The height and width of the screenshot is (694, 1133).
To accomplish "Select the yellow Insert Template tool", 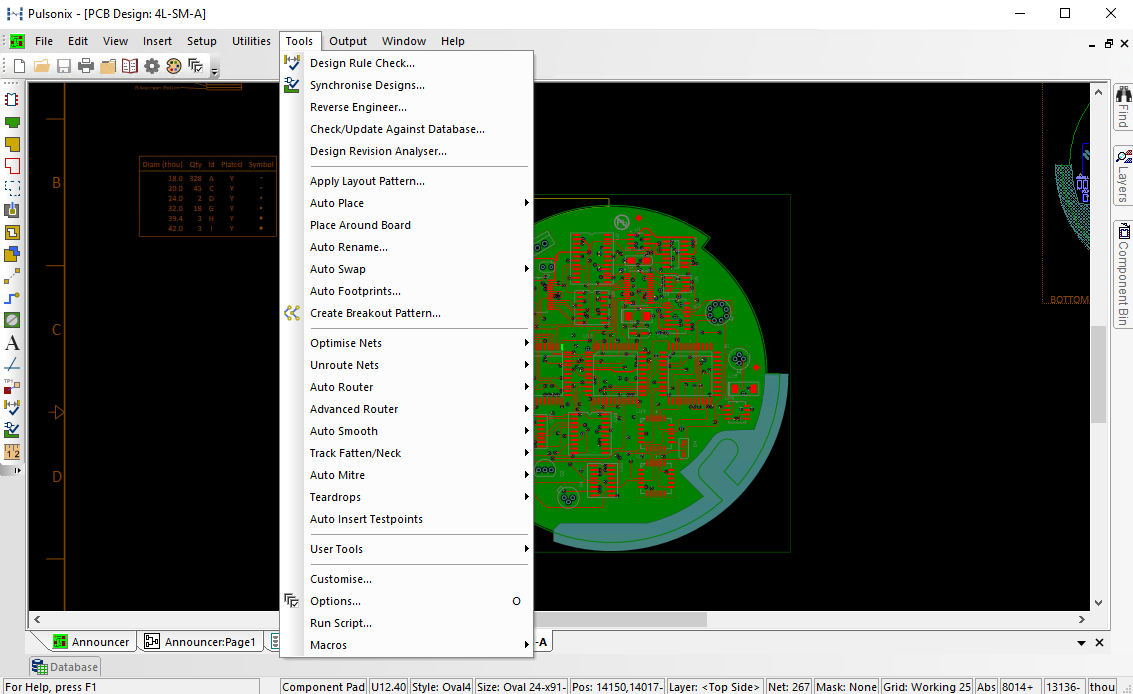I will tap(12, 232).
